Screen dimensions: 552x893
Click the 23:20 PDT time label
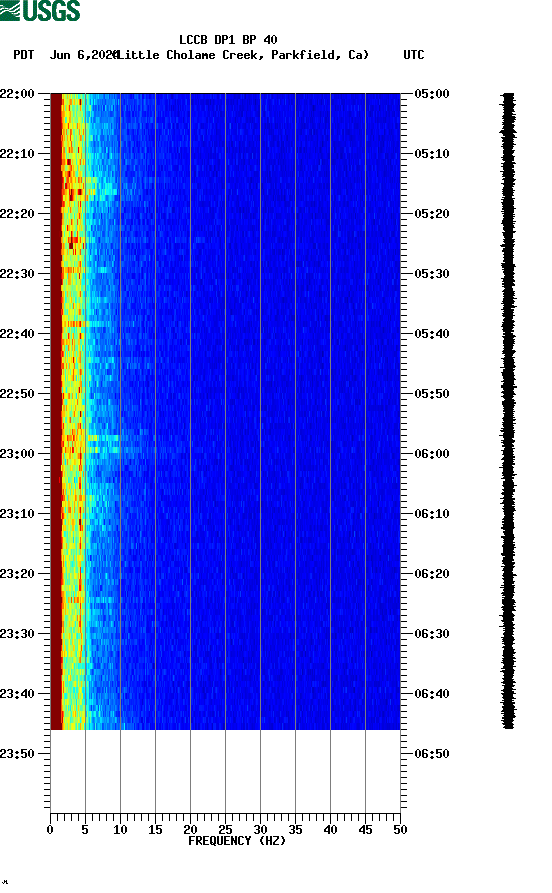[17, 574]
